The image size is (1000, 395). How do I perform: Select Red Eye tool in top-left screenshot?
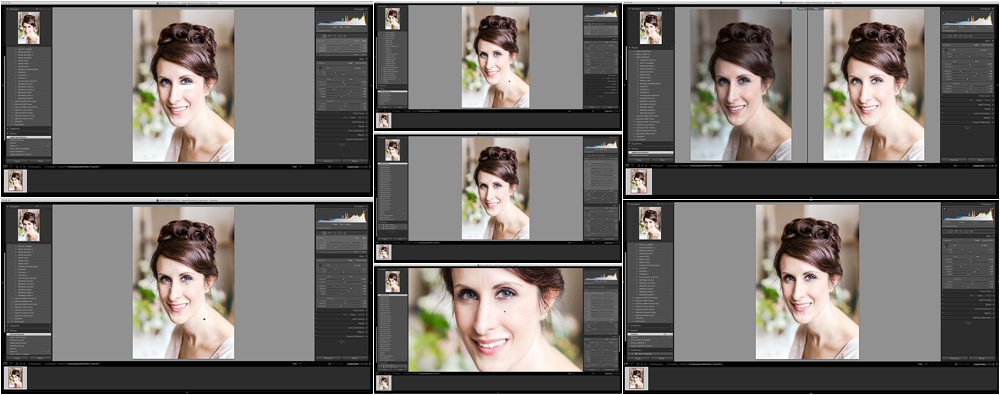point(330,36)
